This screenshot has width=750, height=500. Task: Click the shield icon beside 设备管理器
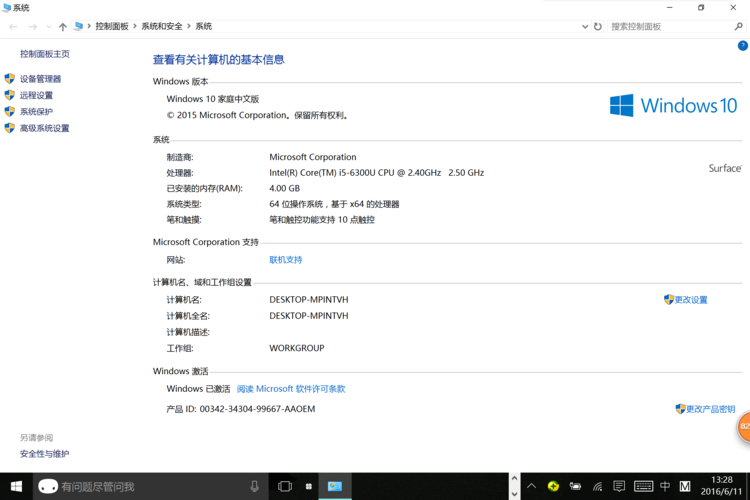point(10,78)
